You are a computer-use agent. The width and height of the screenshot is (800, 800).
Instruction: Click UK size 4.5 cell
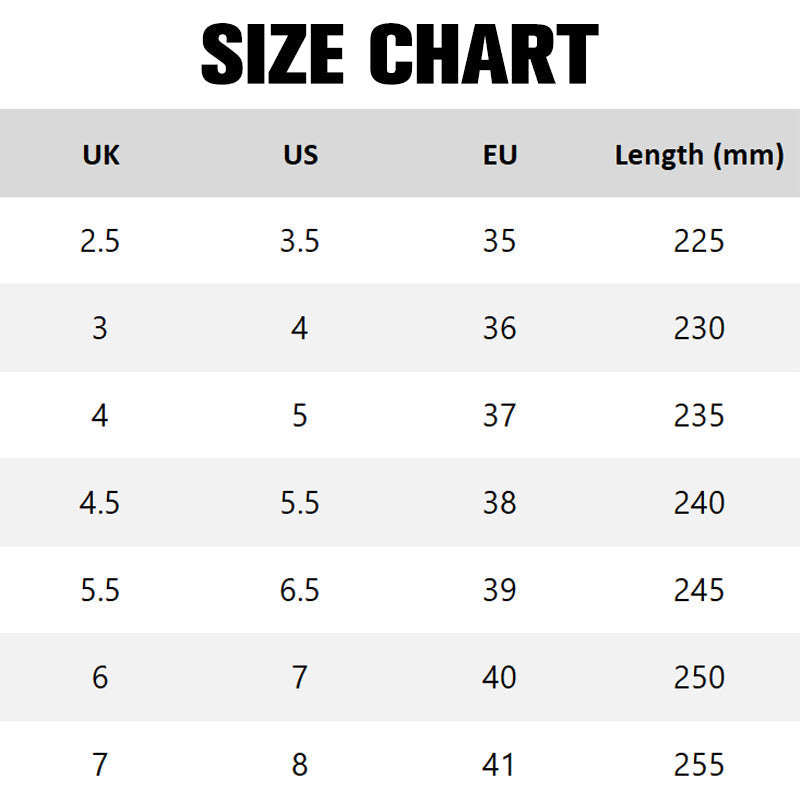[99, 503]
